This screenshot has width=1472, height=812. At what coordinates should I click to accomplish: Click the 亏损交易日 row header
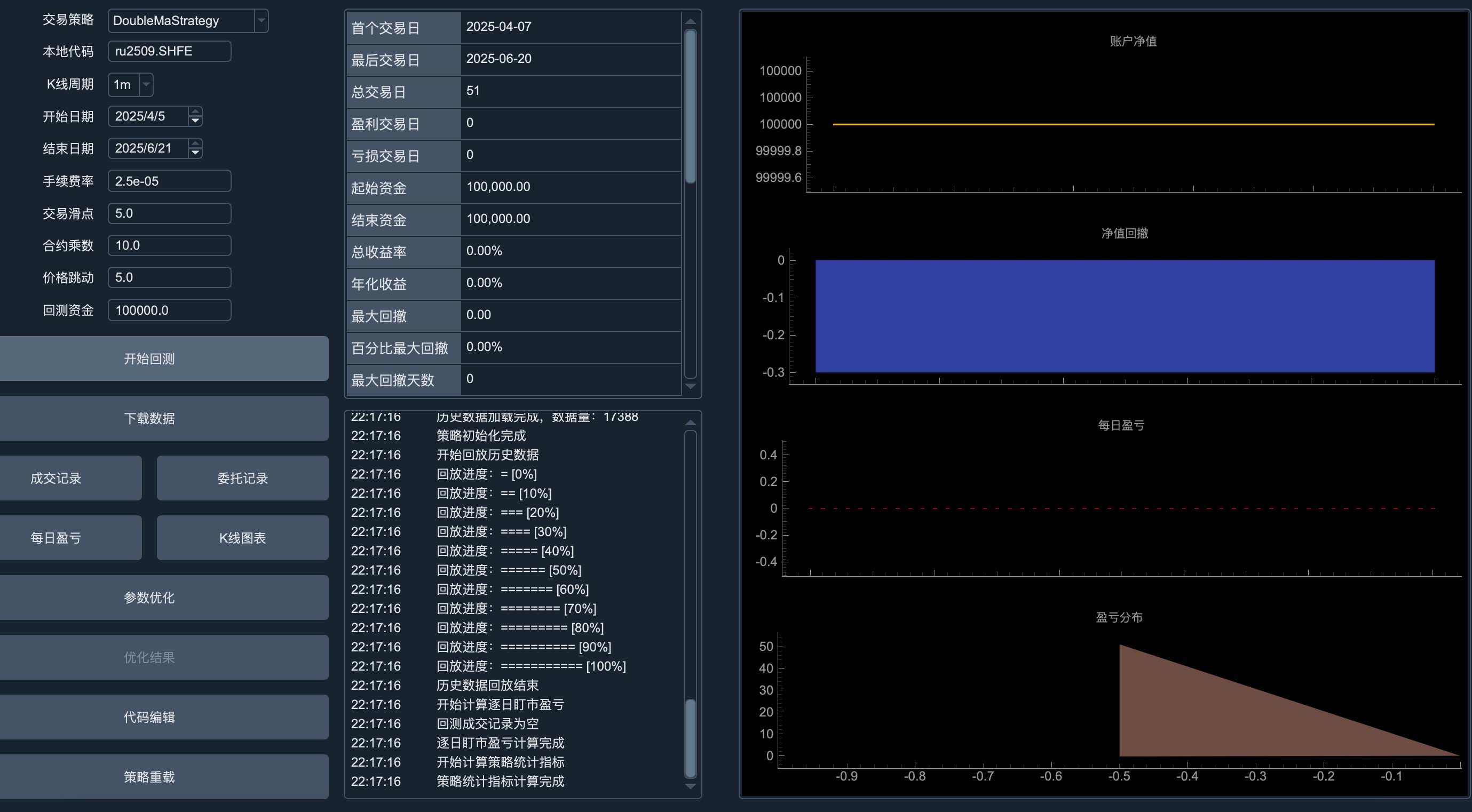(403, 155)
